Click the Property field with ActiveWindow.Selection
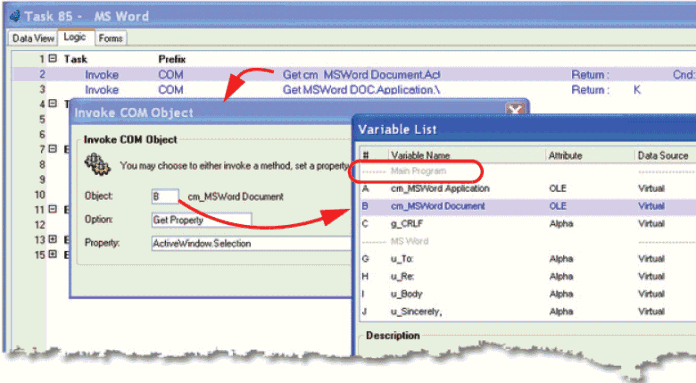696x383 pixels. coord(252,243)
